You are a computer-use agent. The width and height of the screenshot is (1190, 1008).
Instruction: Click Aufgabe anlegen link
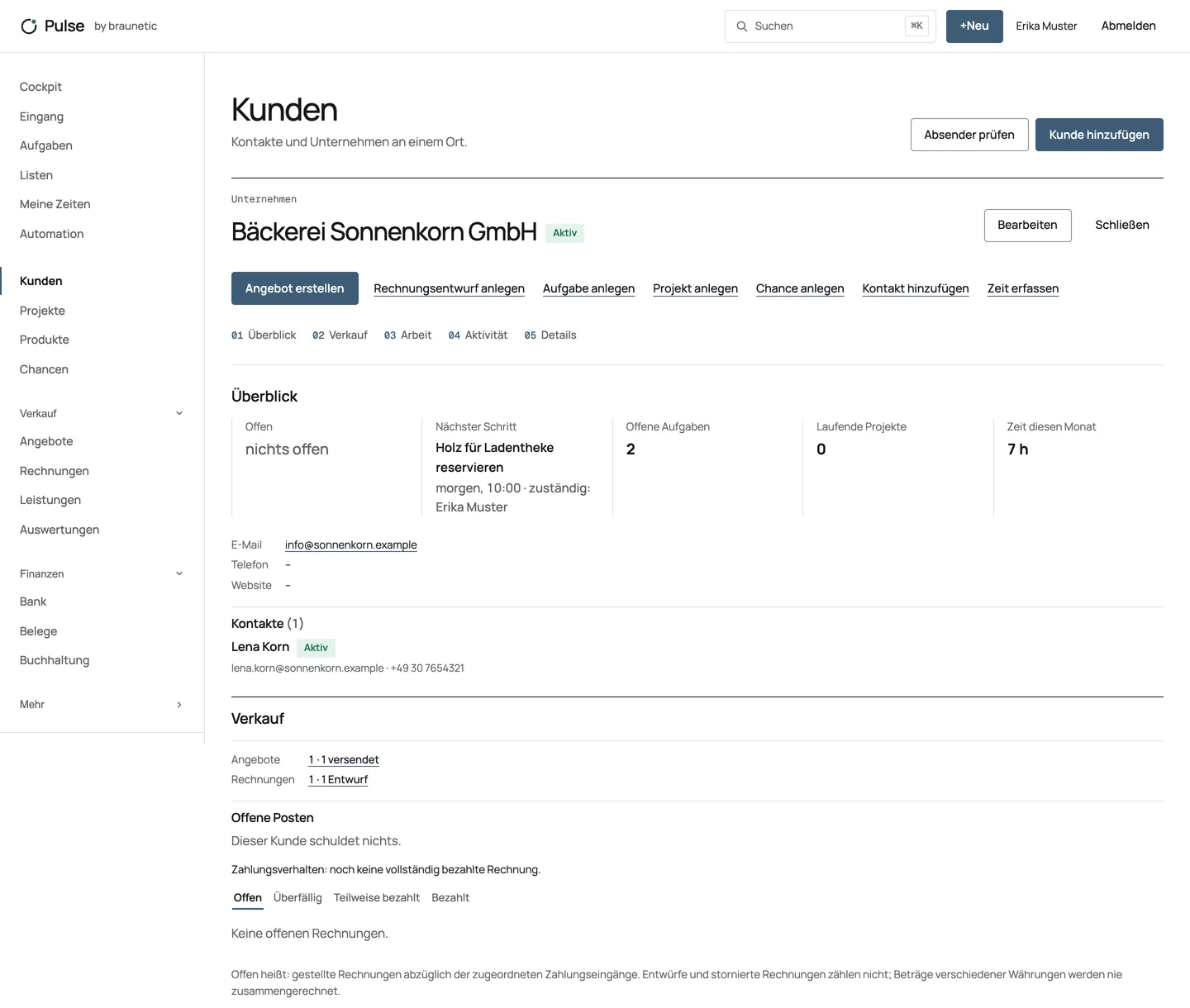pos(588,288)
